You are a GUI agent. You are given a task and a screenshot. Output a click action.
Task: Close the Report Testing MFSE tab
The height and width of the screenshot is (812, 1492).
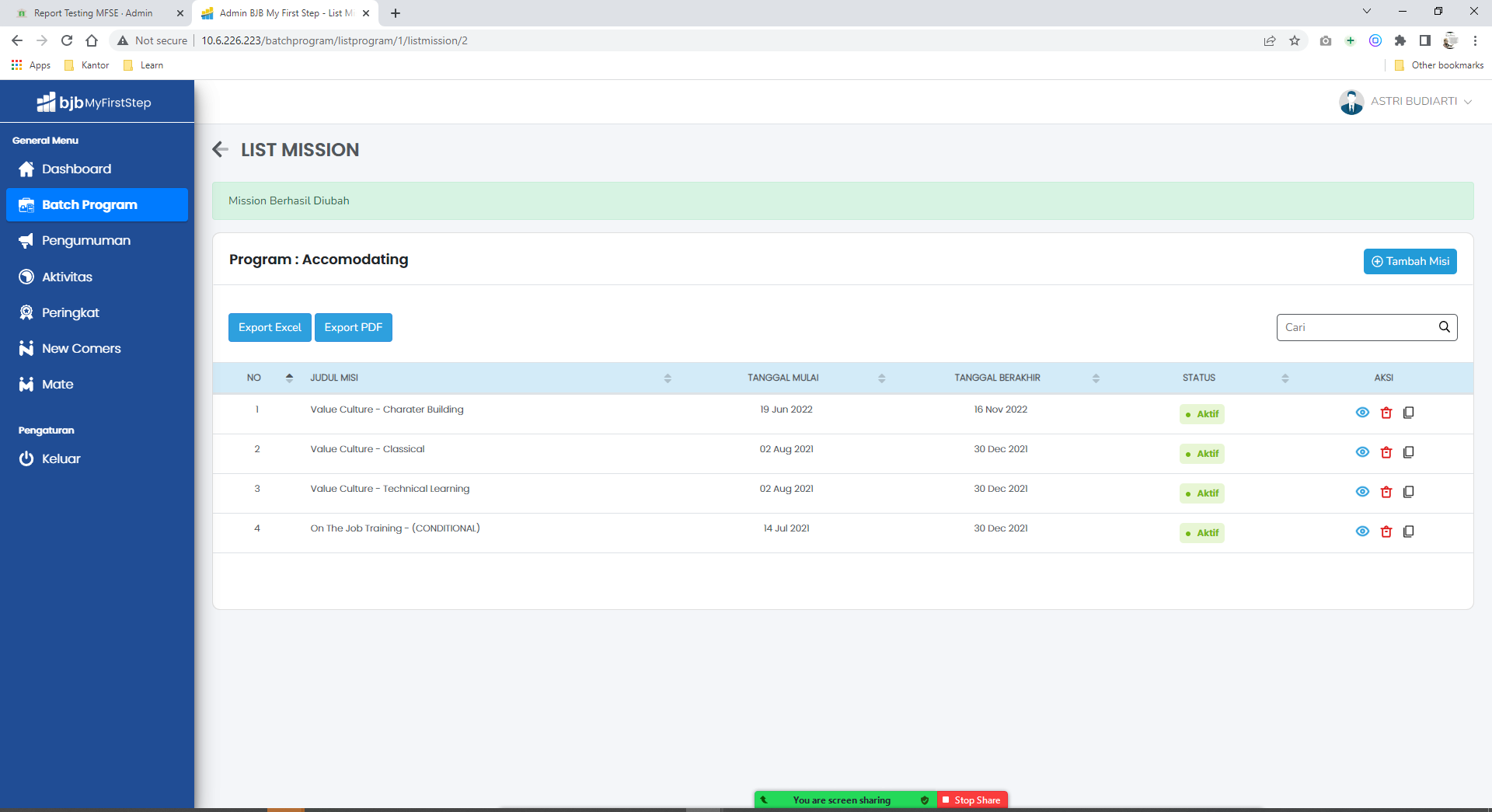click(180, 13)
